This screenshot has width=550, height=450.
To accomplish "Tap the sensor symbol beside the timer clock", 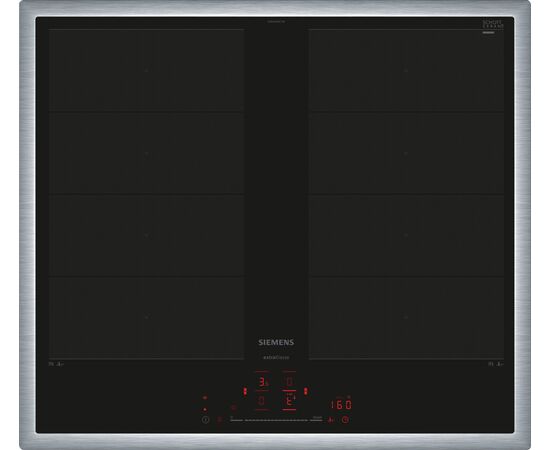I will point(330,419).
